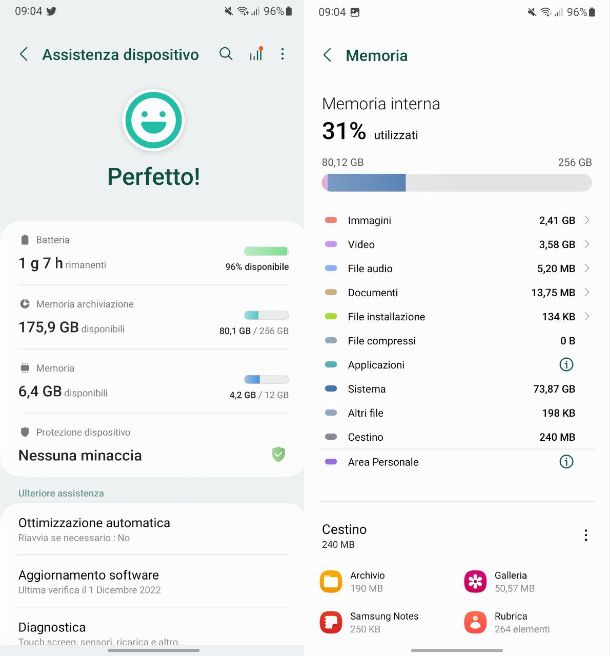Tap the Twitter notification icon in left status bar
This screenshot has height=657, width=610.
pos(51,11)
